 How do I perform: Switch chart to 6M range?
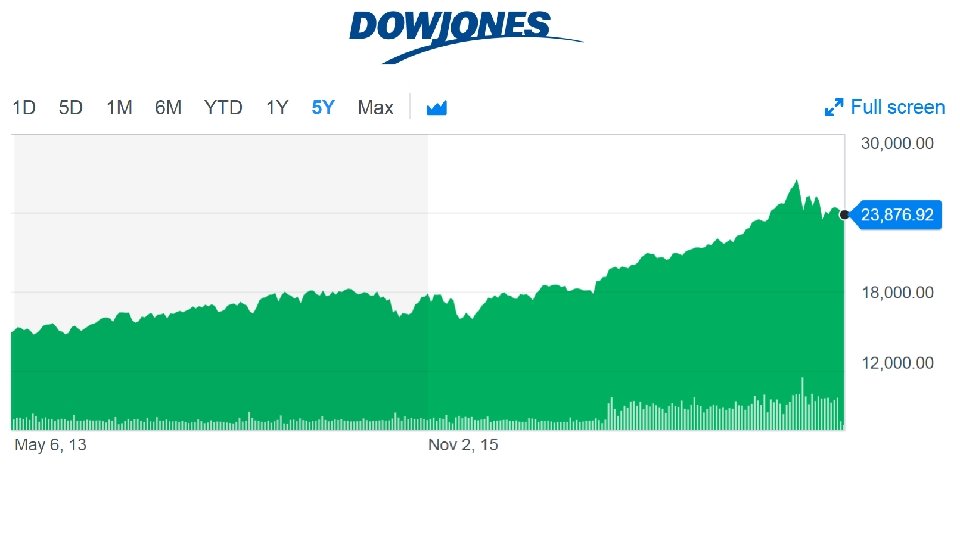click(x=168, y=108)
